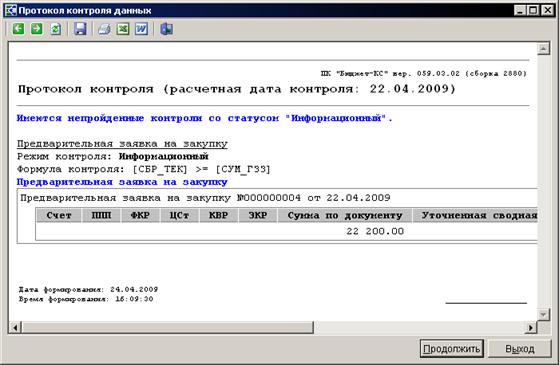Click the blue Предварительная заявка на закупку link
Image resolution: width=559 pixels, height=365 pixels.
(x=122, y=182)
